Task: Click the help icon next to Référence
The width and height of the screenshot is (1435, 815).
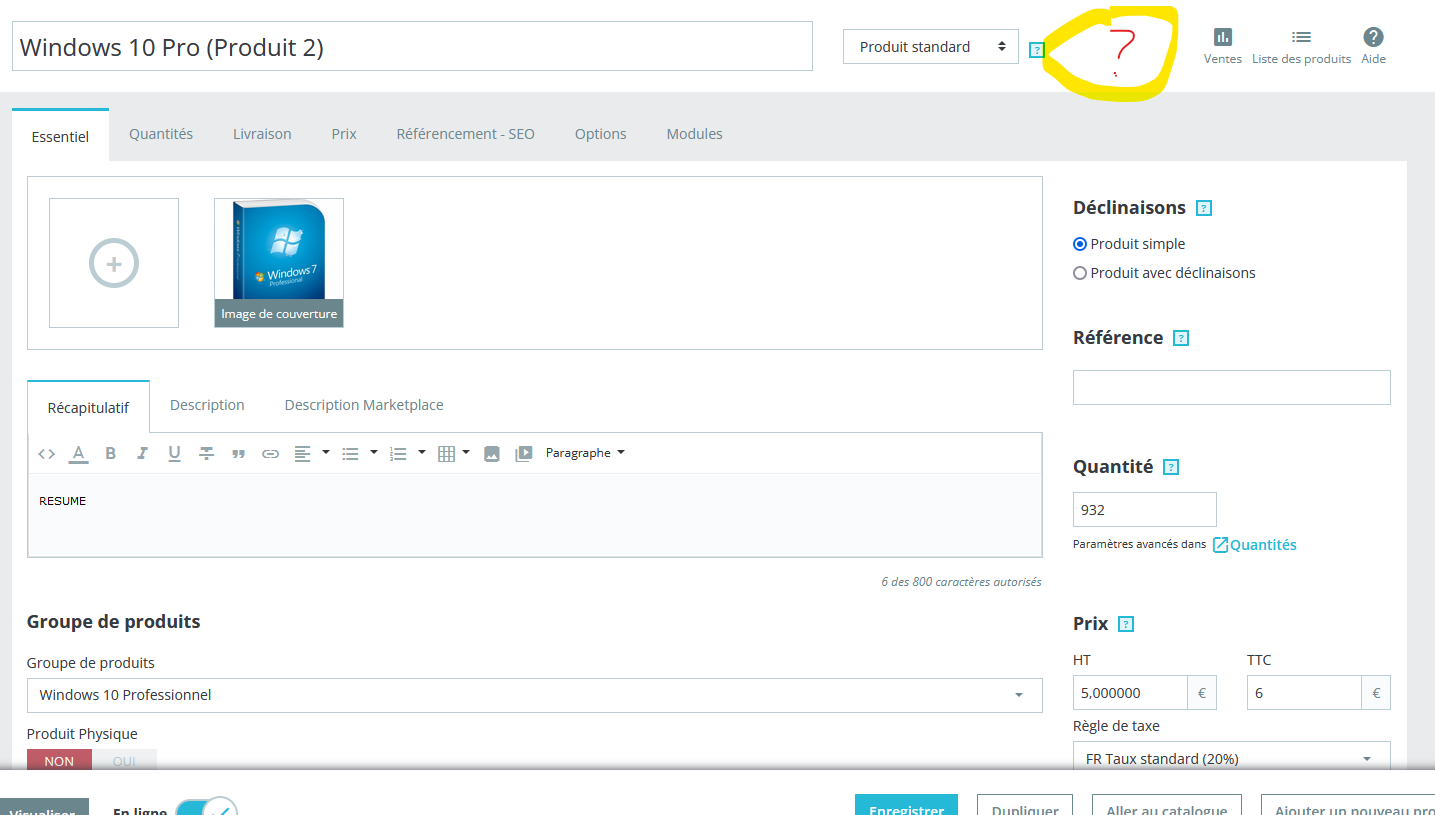Action: (1181, 338)
